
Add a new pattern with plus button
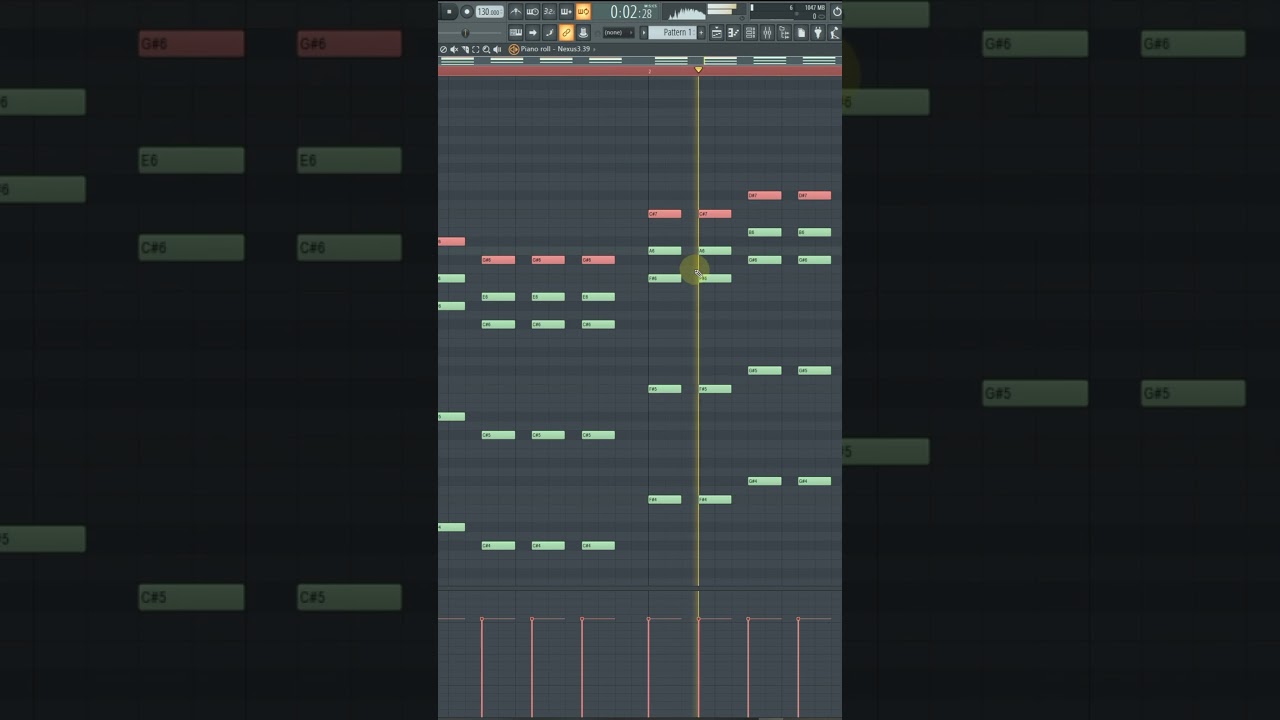(x=701, y=32)
